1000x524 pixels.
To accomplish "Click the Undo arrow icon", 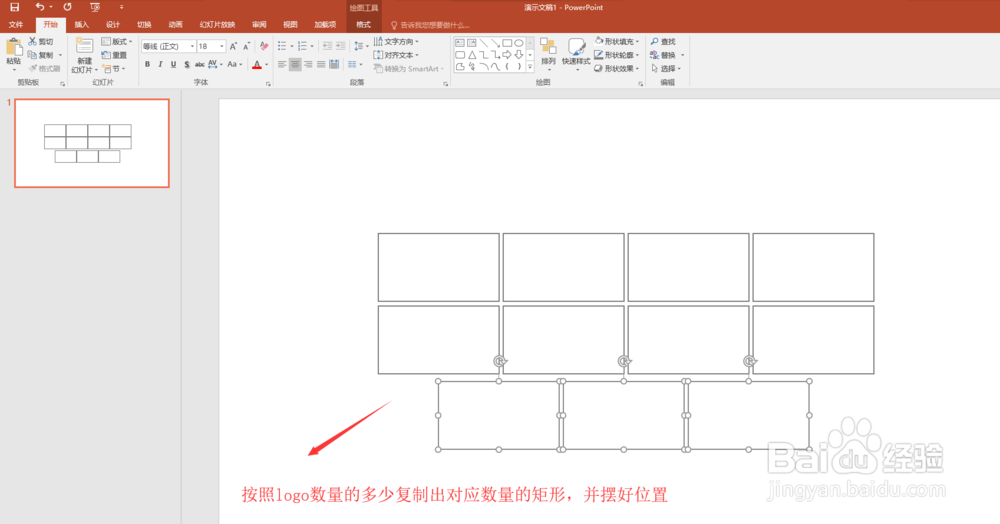I will click(40, 7).
